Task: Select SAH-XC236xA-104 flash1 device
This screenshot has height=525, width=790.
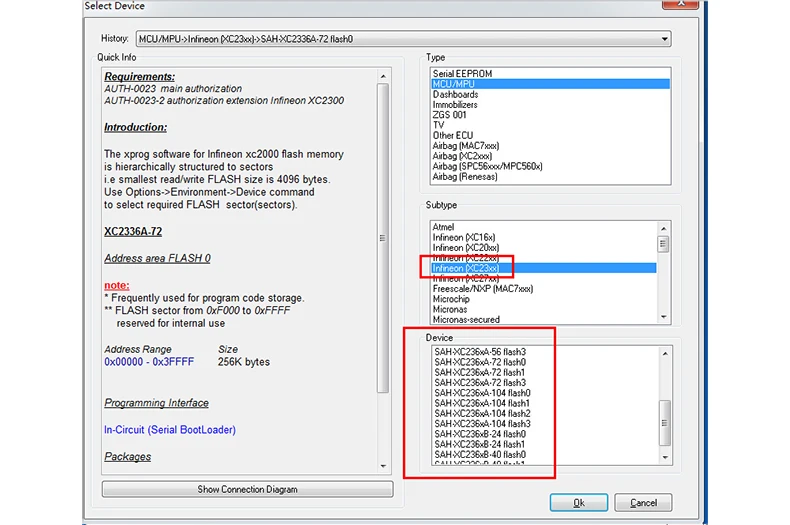Action: [546, 403]
